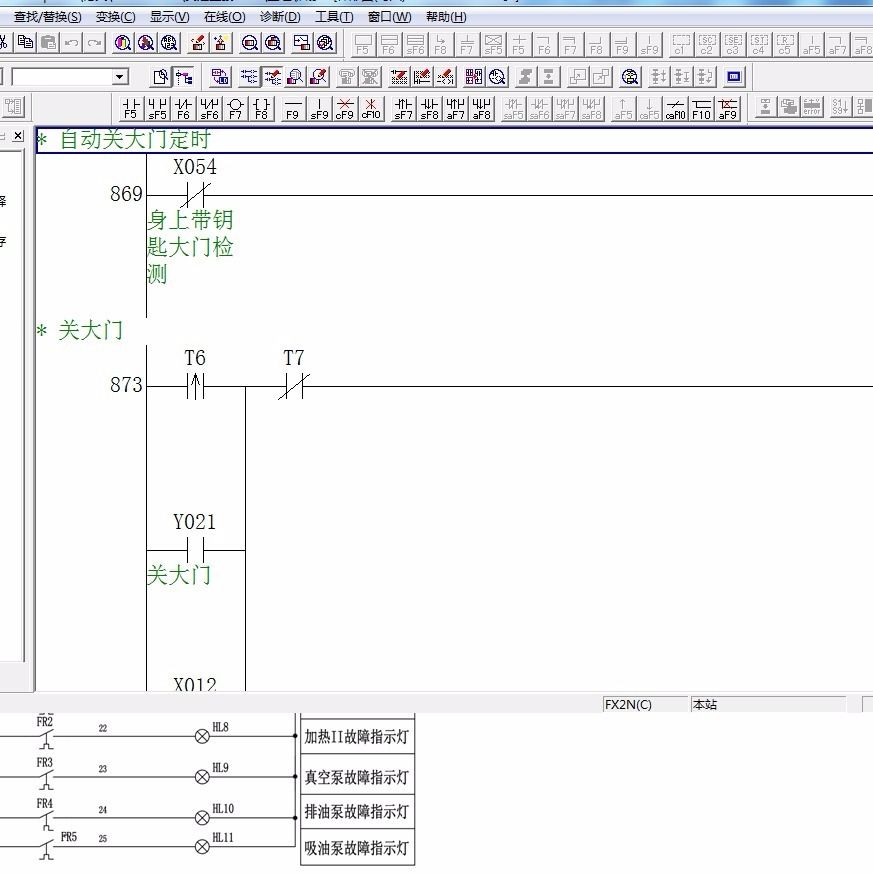Insert closed contact with F6 ladder button
This screenshot has height=873, width=873.
[x=183, y=108]
